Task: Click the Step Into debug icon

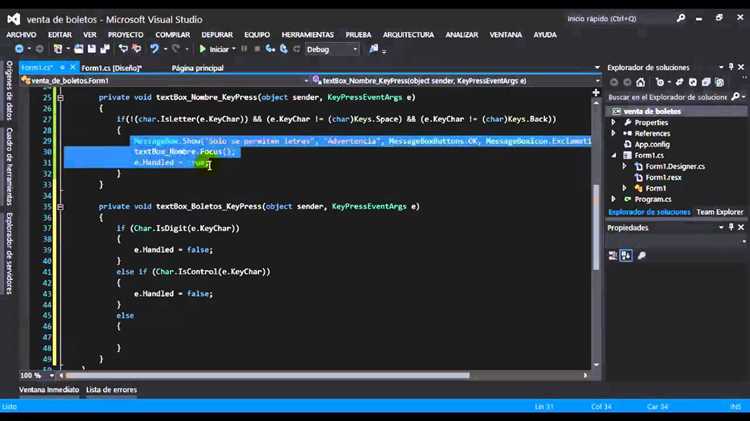Action: [x=270, y=49]
